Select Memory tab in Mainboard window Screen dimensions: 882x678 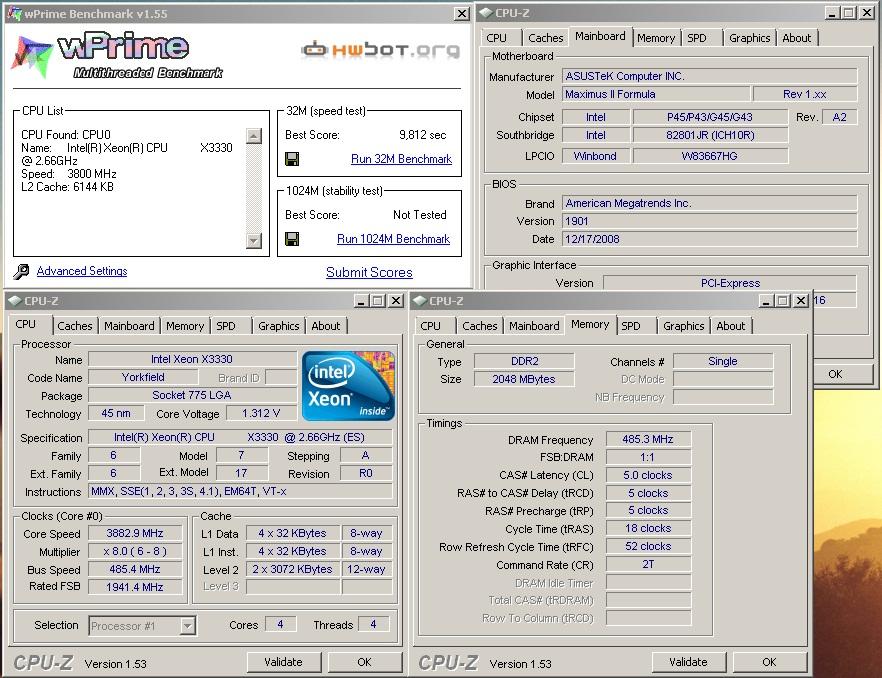point(656,38)
